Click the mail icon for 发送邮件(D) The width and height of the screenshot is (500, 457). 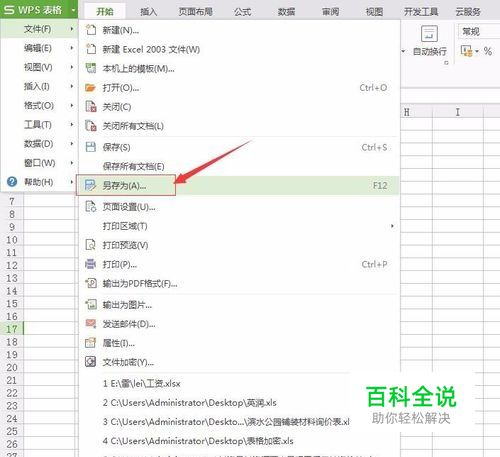point(91,323)
